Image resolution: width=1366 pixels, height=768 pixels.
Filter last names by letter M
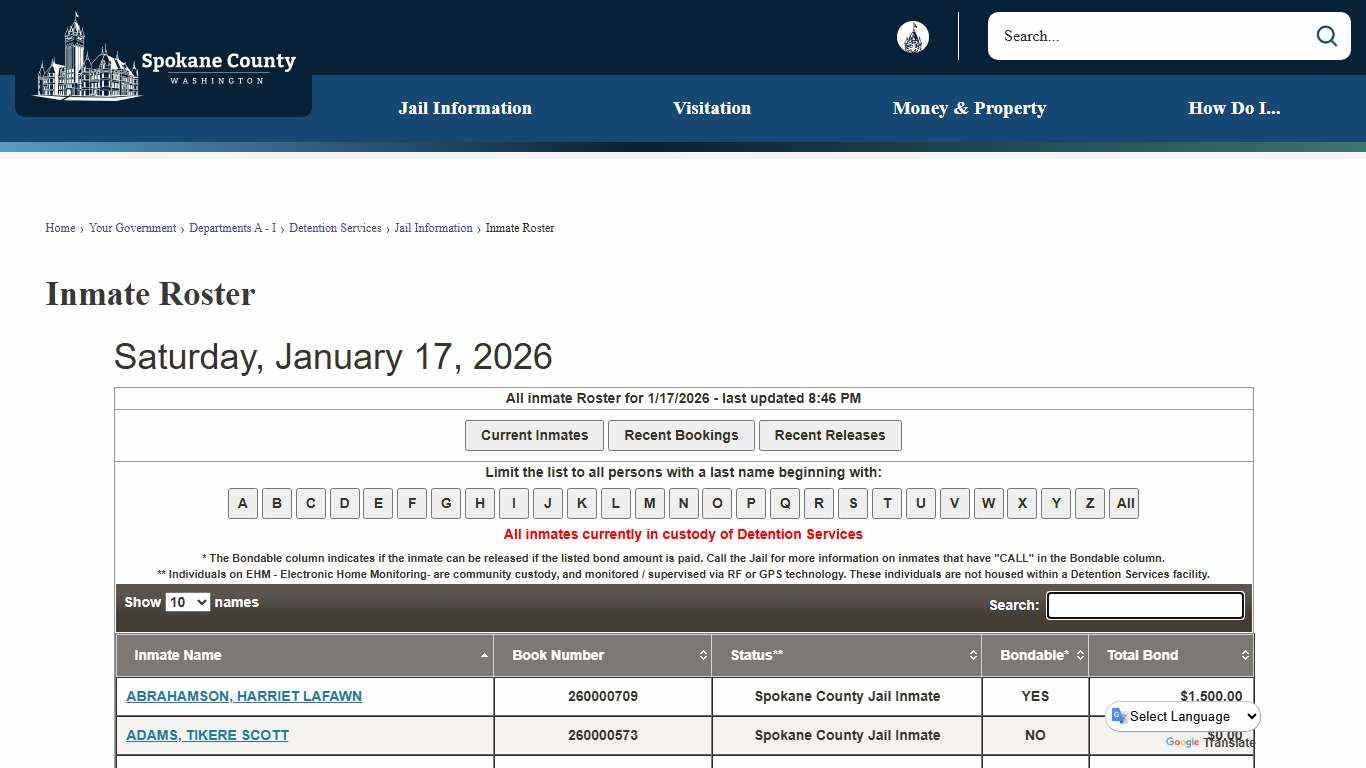click(649, 503)
